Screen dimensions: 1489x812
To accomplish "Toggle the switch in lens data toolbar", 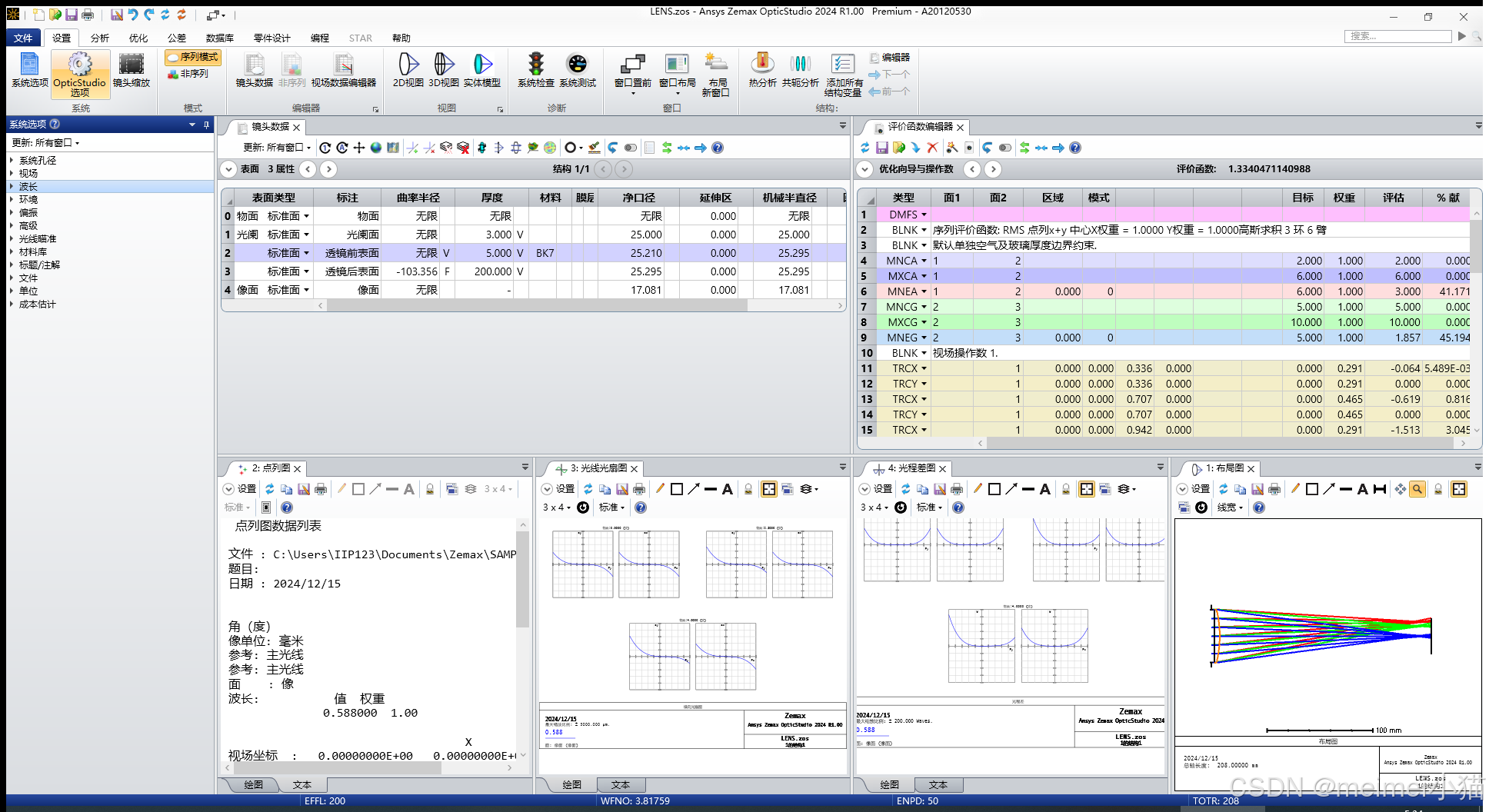I will click(631, 148).
